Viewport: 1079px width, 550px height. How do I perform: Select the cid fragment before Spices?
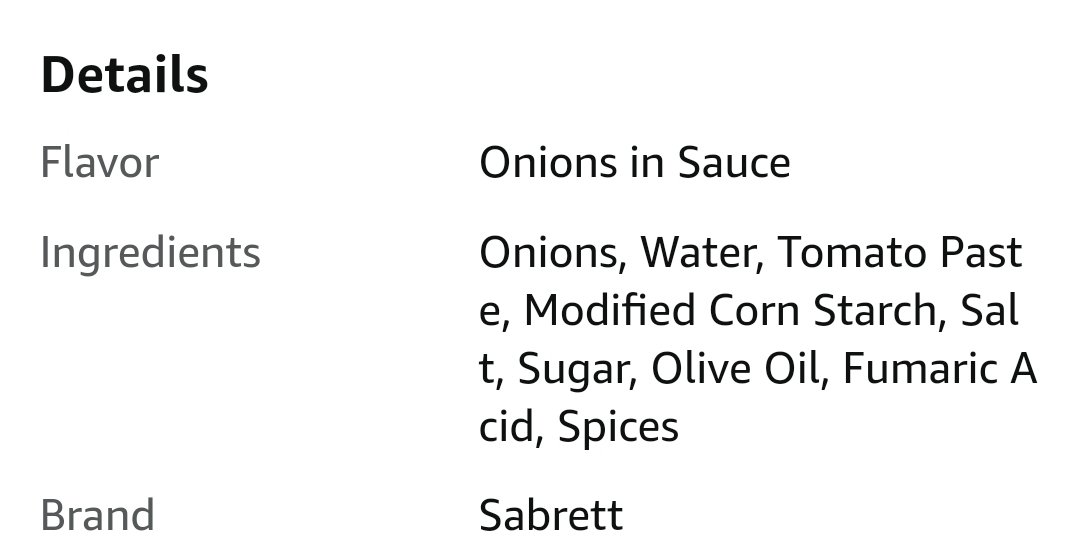coord(506,427)
